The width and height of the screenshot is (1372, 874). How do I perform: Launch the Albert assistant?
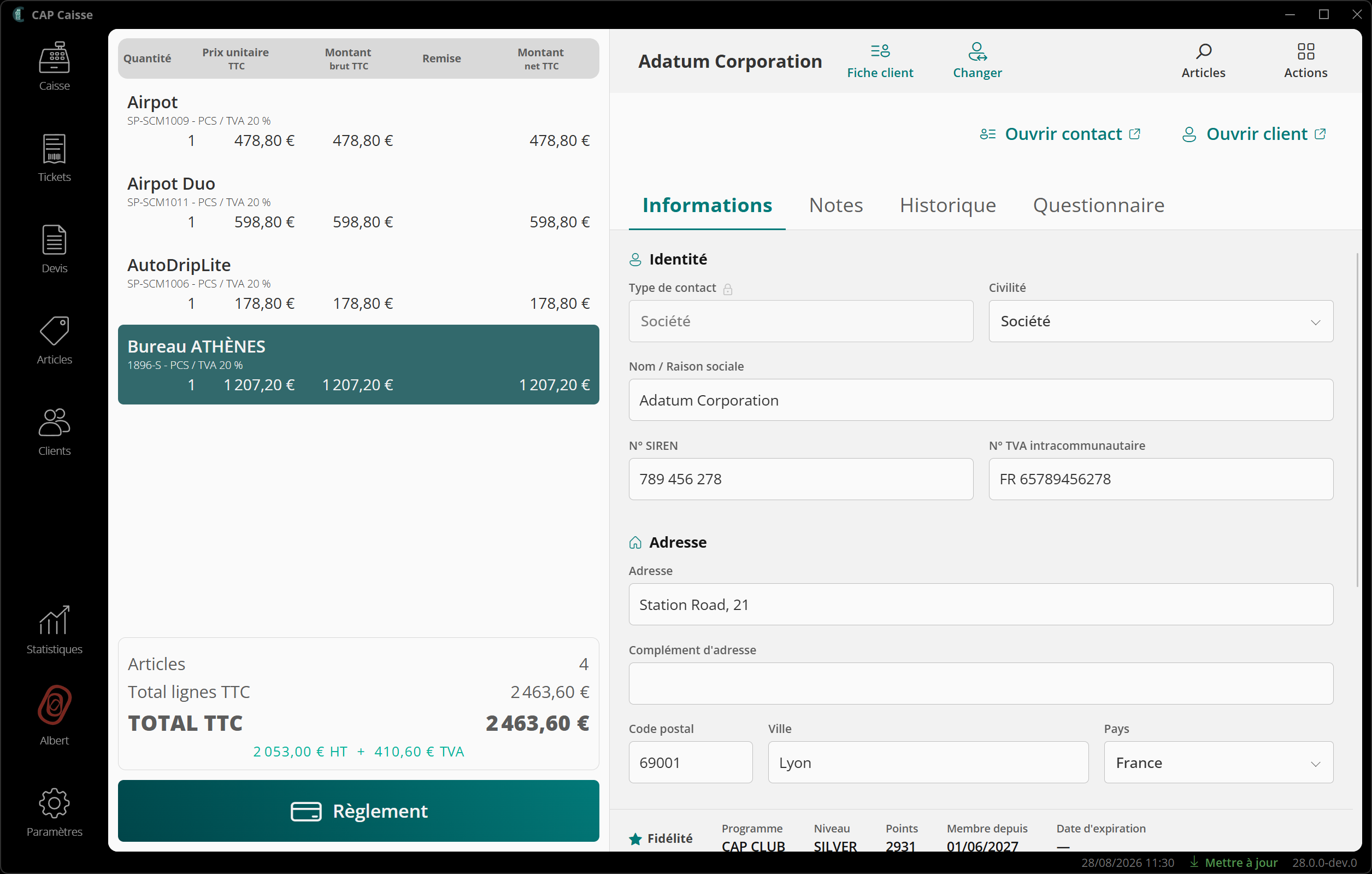[54, 715]
